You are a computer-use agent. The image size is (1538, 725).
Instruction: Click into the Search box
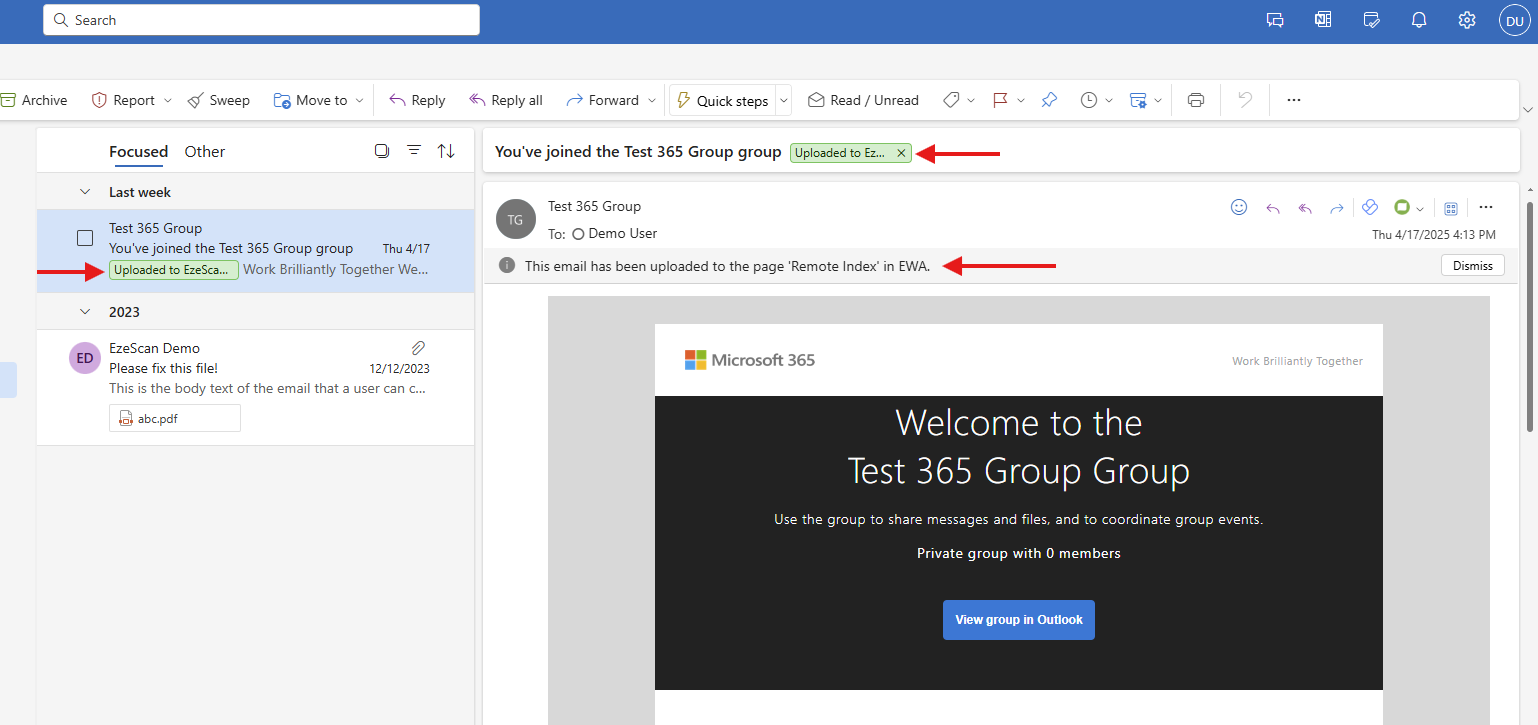(x=262, y=20)
